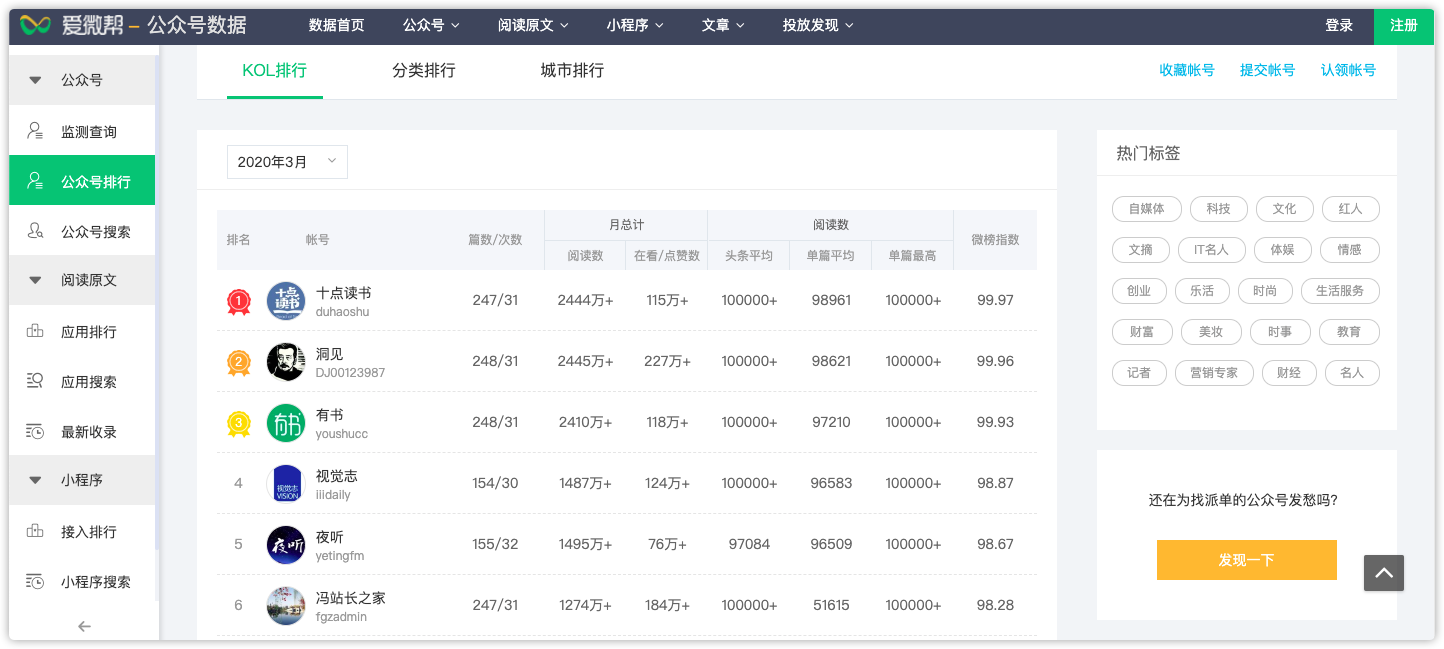Select 应用排行 in the sidebar
This screenshot has width=1444, height=649.
82,331
